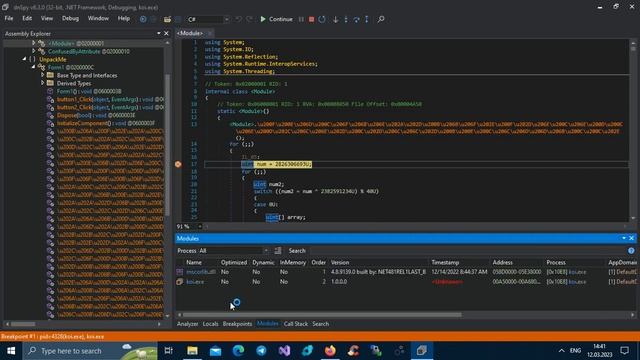This screenshot has height=360, width=640.
Task: Collapse the UnpackMe namespace node
Action: [24, 59]
